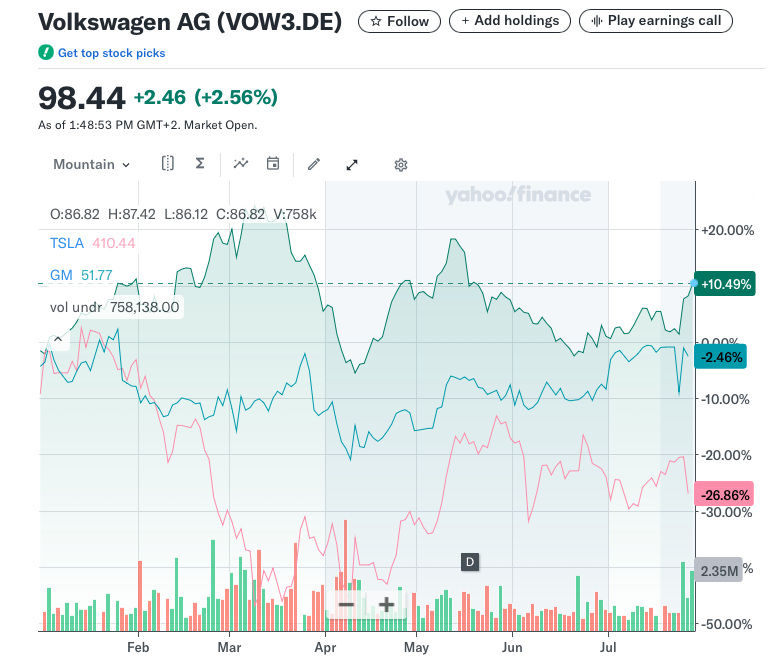
Task: Open chart settings gear
Action: 401,164
